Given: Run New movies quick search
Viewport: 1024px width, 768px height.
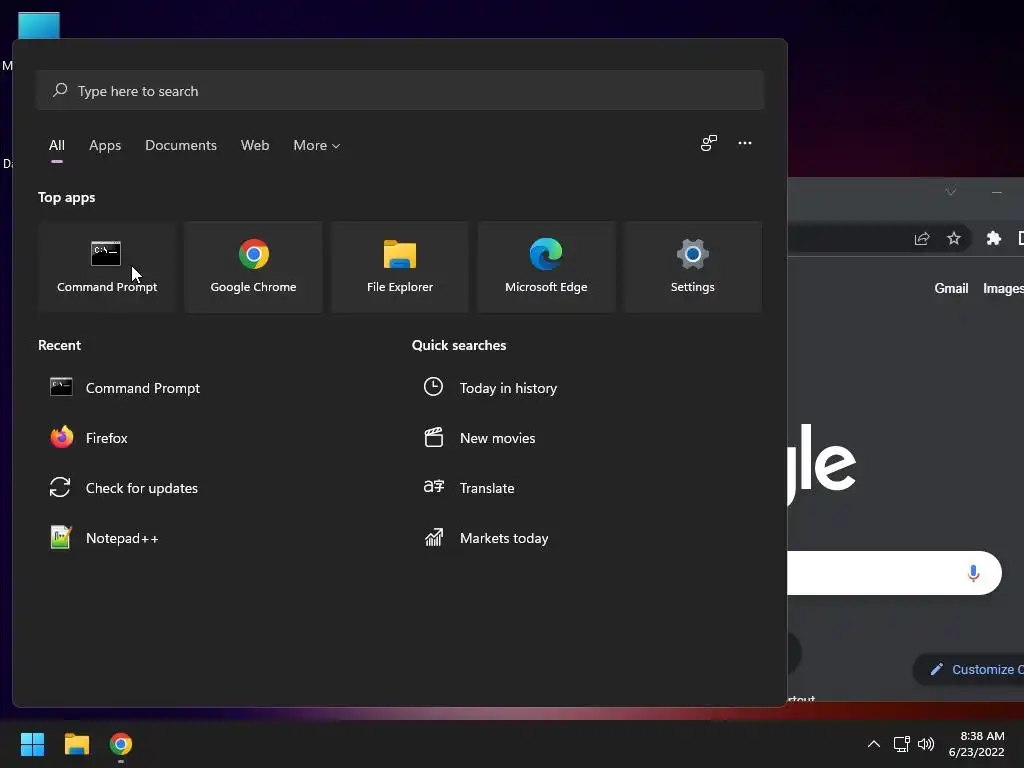Looking at the screenshot, I should point(479,438).
